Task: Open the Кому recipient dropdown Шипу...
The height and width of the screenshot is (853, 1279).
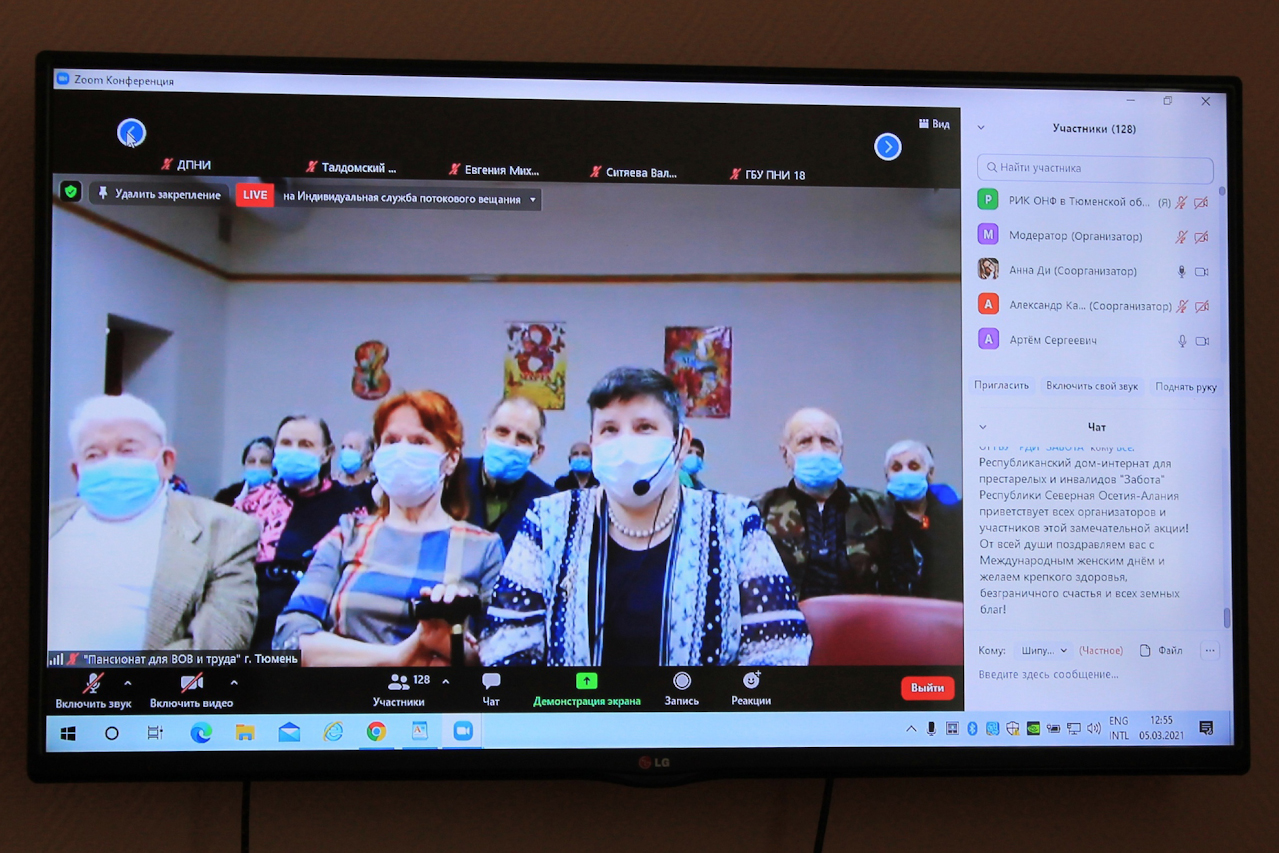Action: point(1044,651)
